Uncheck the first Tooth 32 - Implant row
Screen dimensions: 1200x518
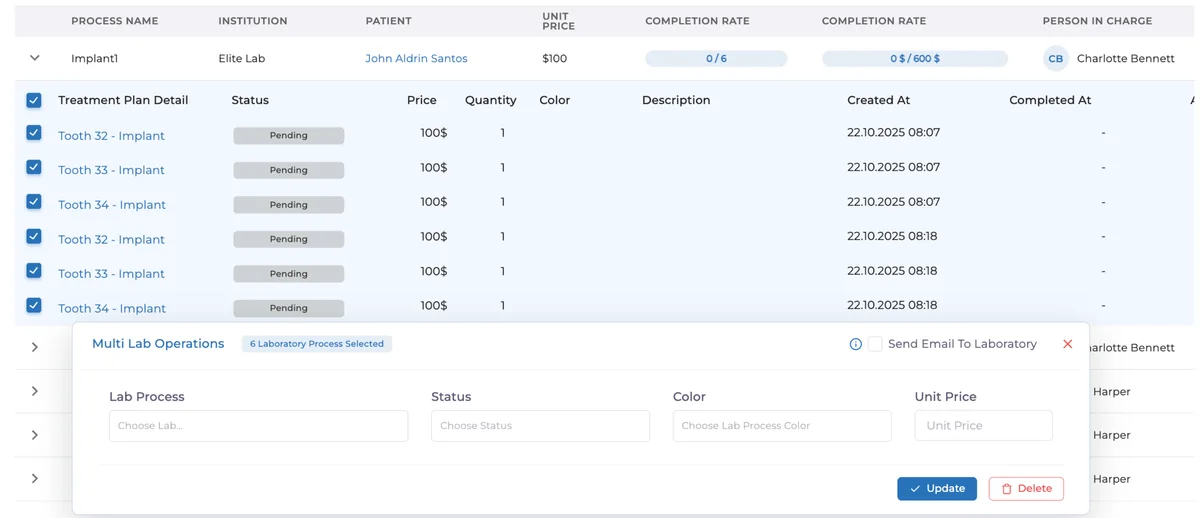point(34,133)
